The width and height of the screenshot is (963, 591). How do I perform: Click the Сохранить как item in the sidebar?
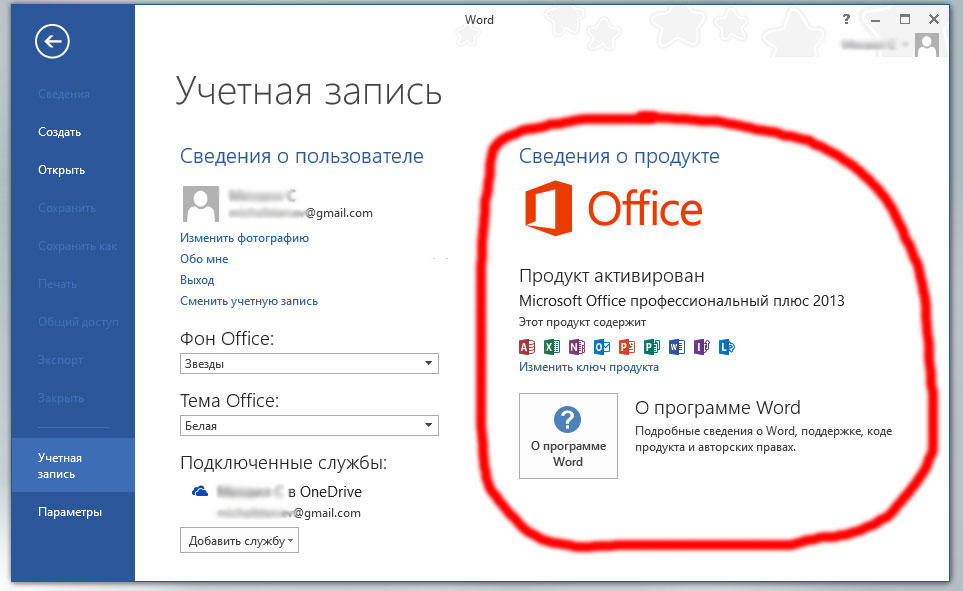tap(77, 246)
